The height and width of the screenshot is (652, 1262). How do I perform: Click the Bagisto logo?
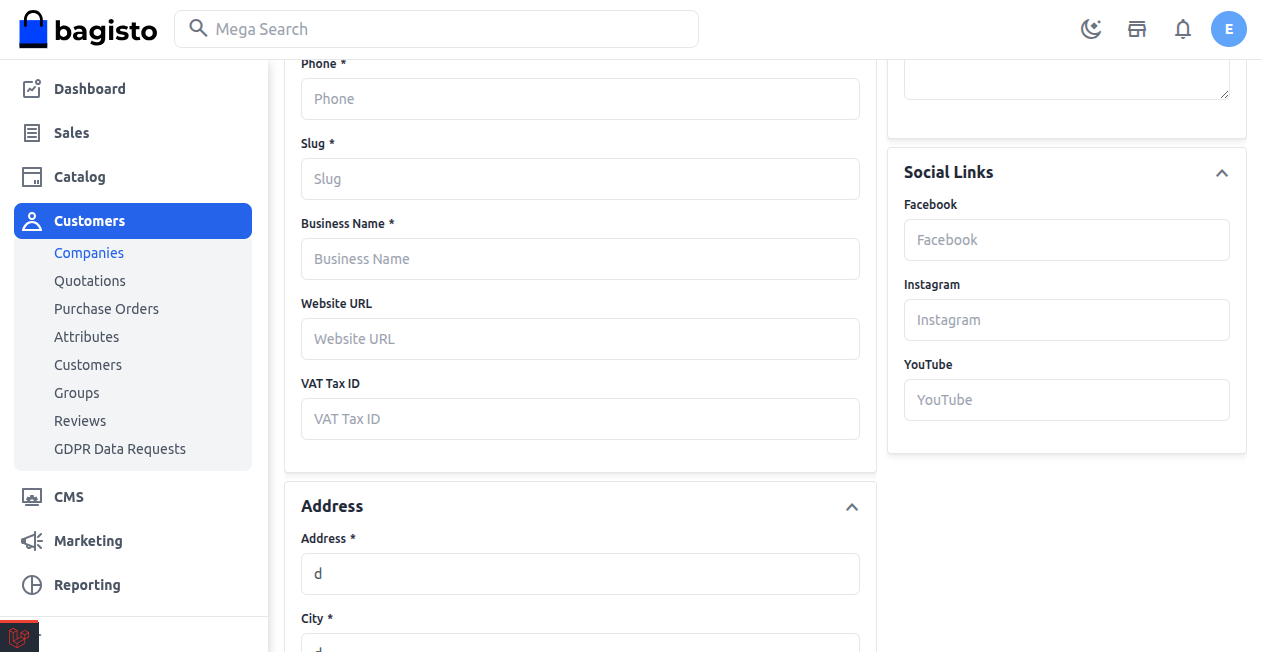pyautogui.click(x=87, y=29)
